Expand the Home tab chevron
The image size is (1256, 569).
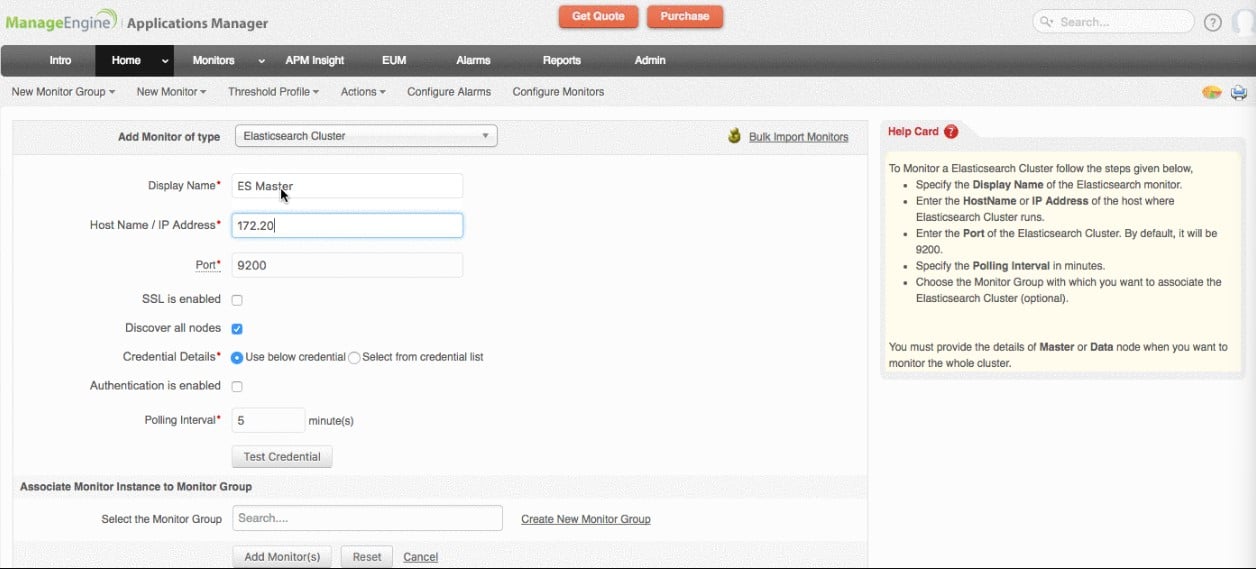[165, 61]
